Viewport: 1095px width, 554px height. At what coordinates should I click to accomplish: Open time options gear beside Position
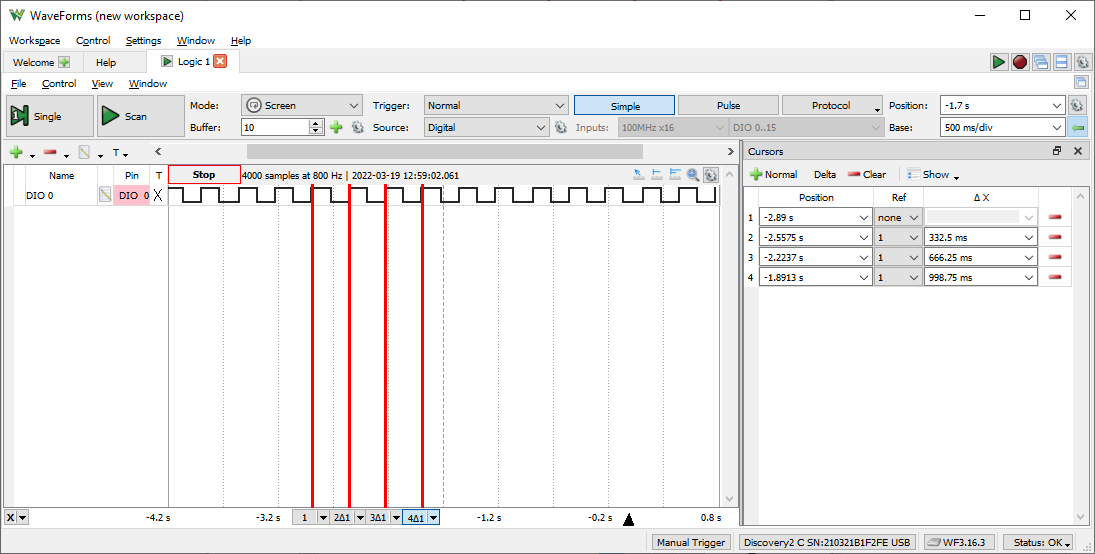(1077, 105)
